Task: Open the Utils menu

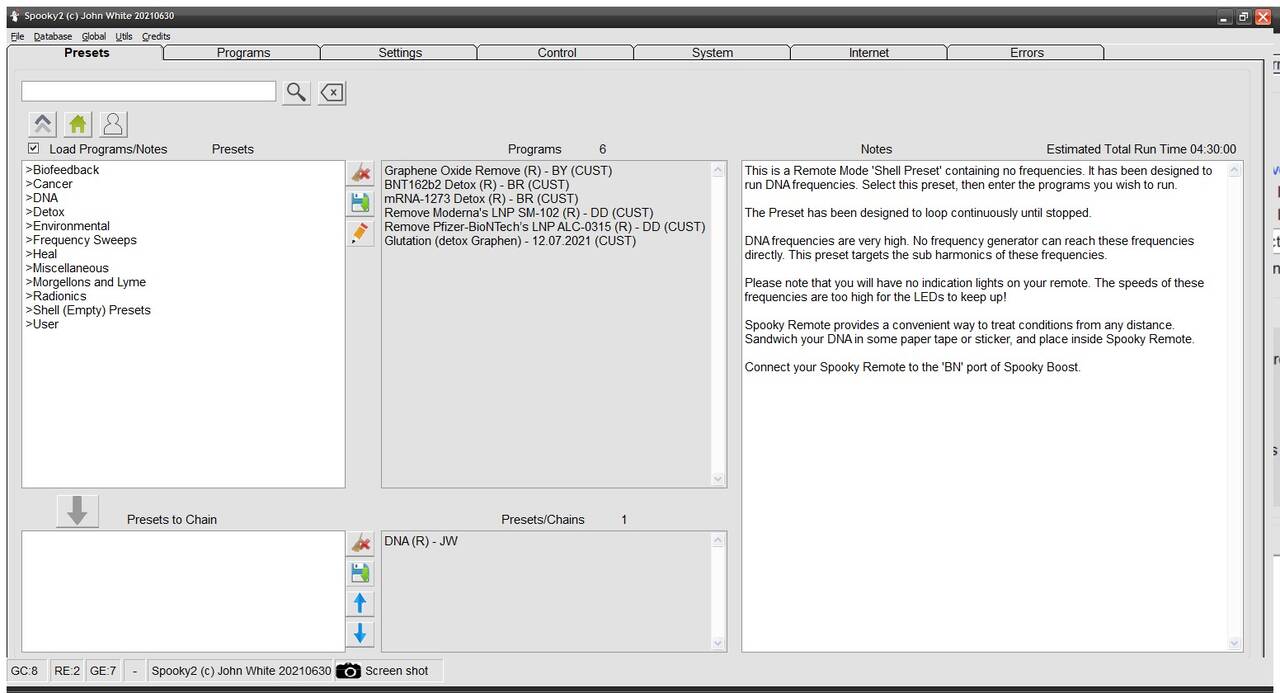Action: point(124,36)
